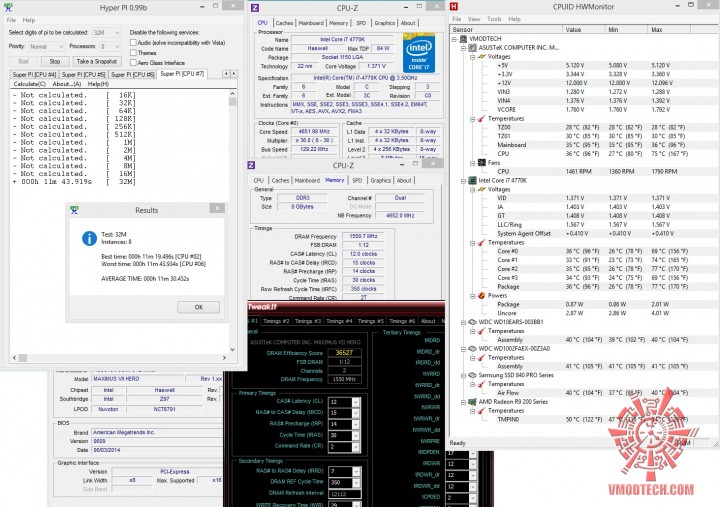Click the Hyper PI app icon in its title bar
720x507 pixels.
tap(8, 8)
